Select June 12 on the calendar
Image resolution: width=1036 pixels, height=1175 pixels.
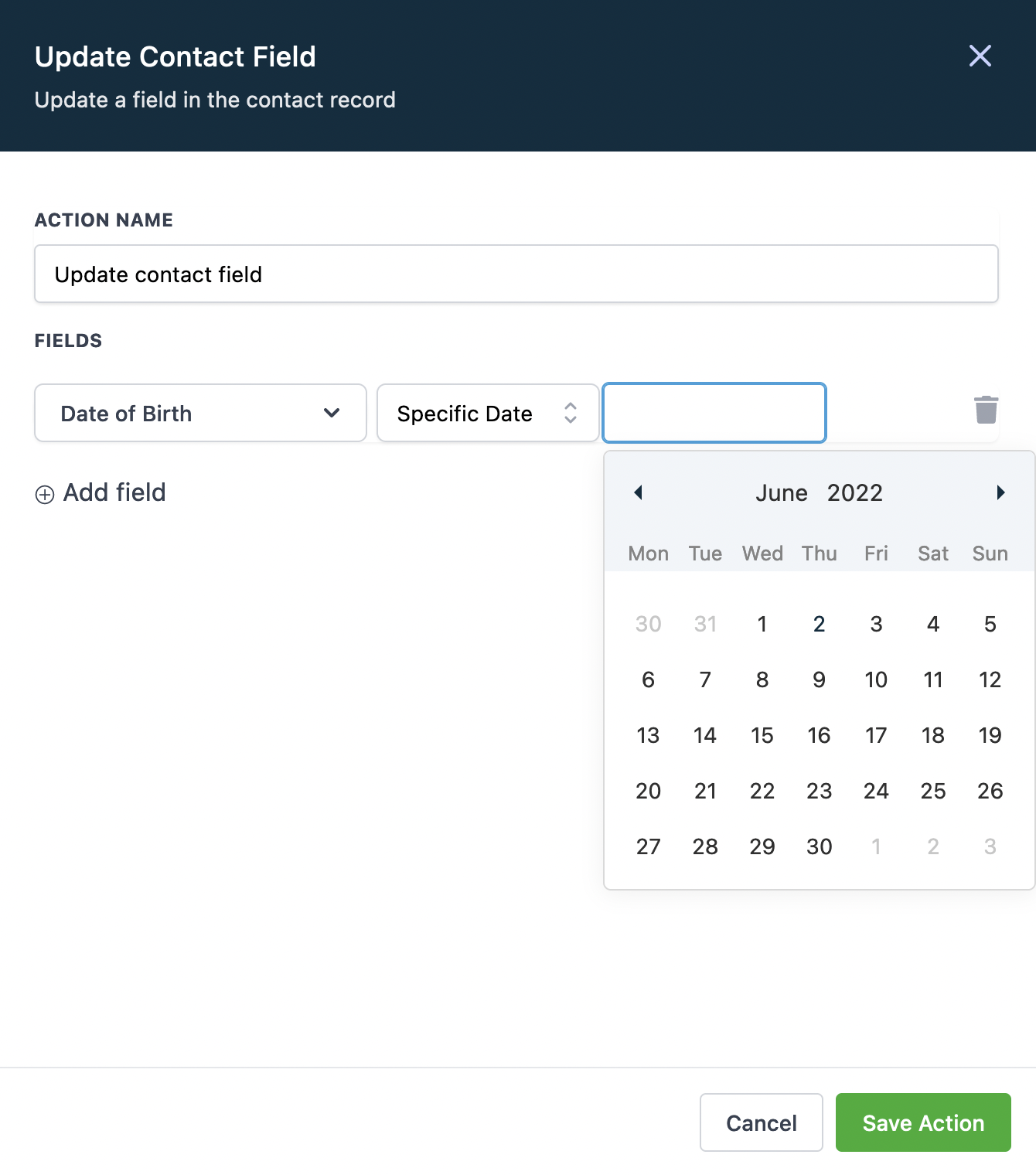pos(990,679)
